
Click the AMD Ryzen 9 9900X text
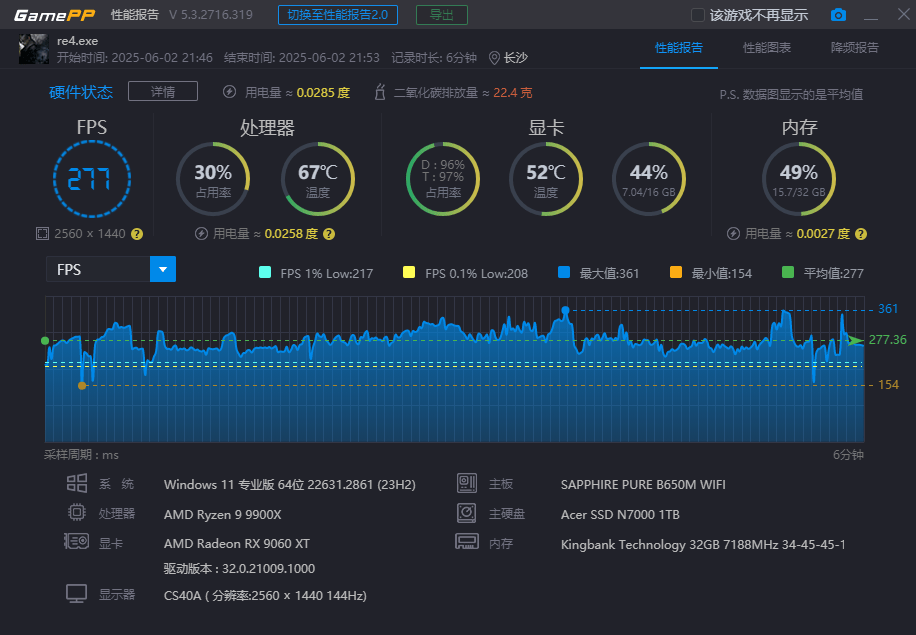click(x=223, y=515)
